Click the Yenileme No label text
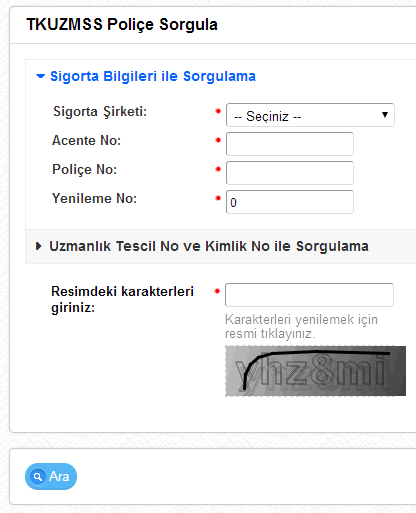 click(x=94, y=198)
